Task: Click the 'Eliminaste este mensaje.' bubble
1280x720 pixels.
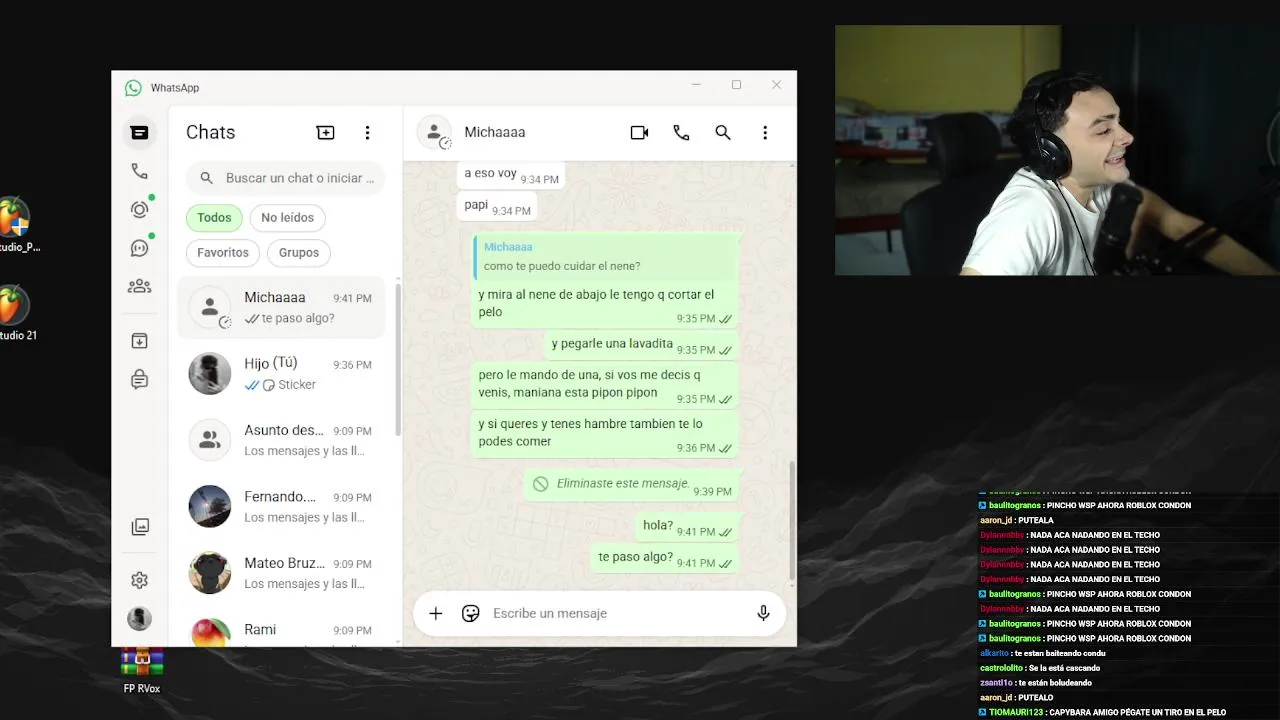Action: [632, 484]
